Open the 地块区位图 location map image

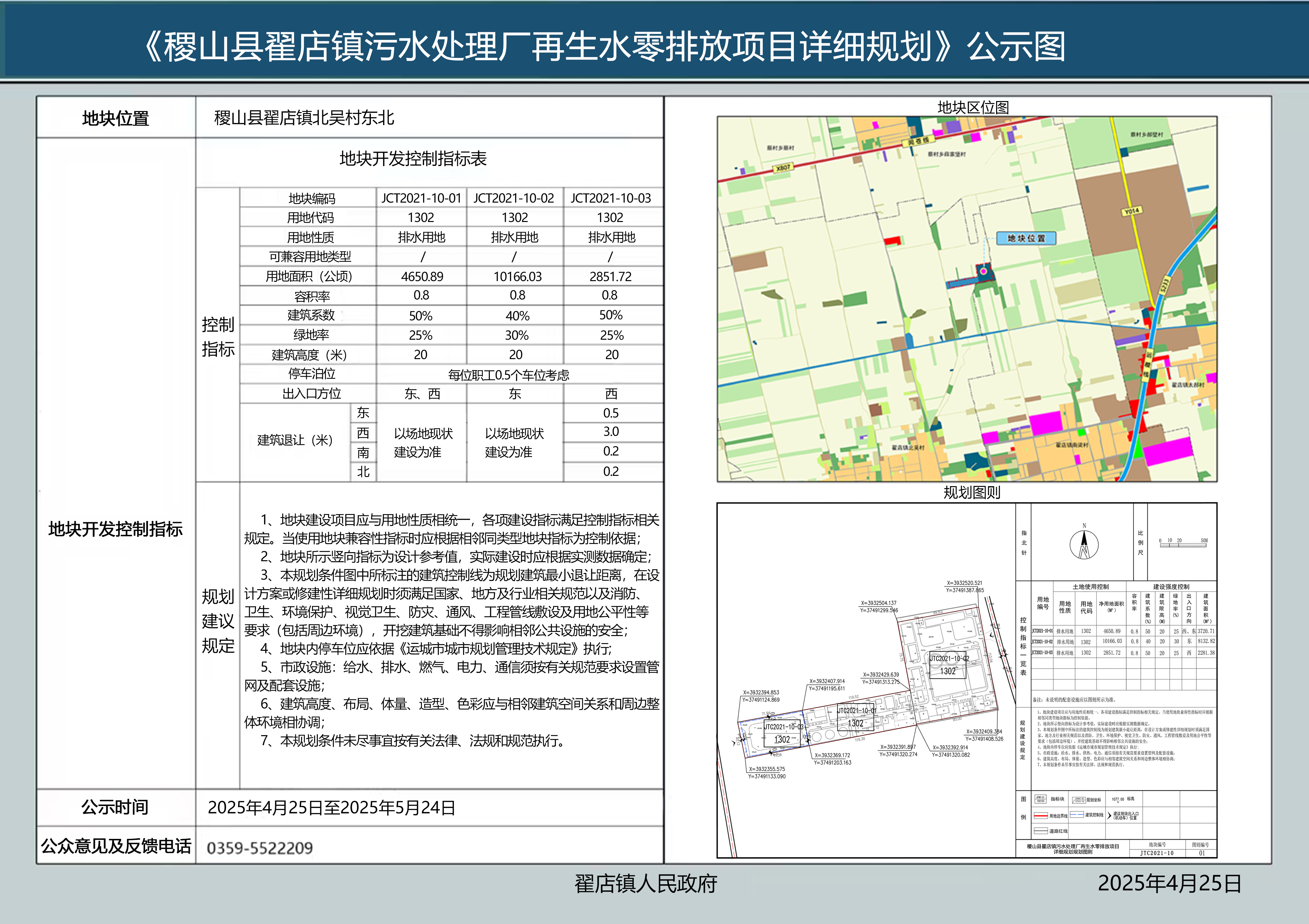coord(967,299)
